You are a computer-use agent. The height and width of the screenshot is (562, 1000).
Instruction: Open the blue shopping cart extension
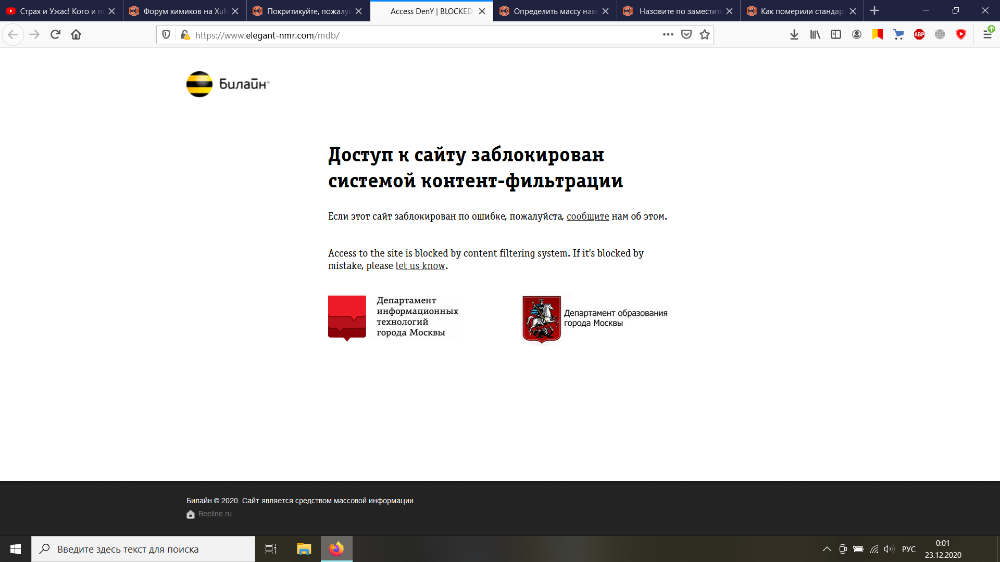pyautogui.click(x=898, y=34)
